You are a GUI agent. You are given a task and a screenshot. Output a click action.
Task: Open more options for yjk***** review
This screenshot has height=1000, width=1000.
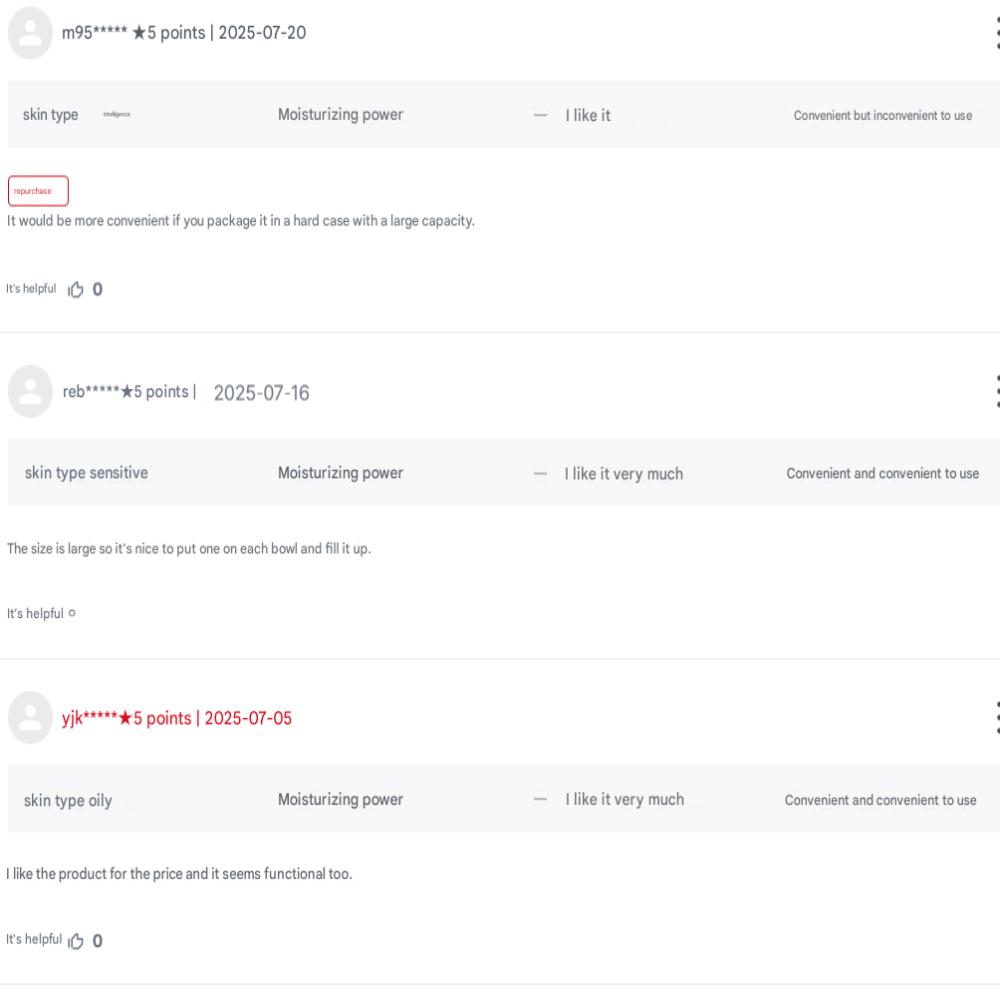(996, 718)
